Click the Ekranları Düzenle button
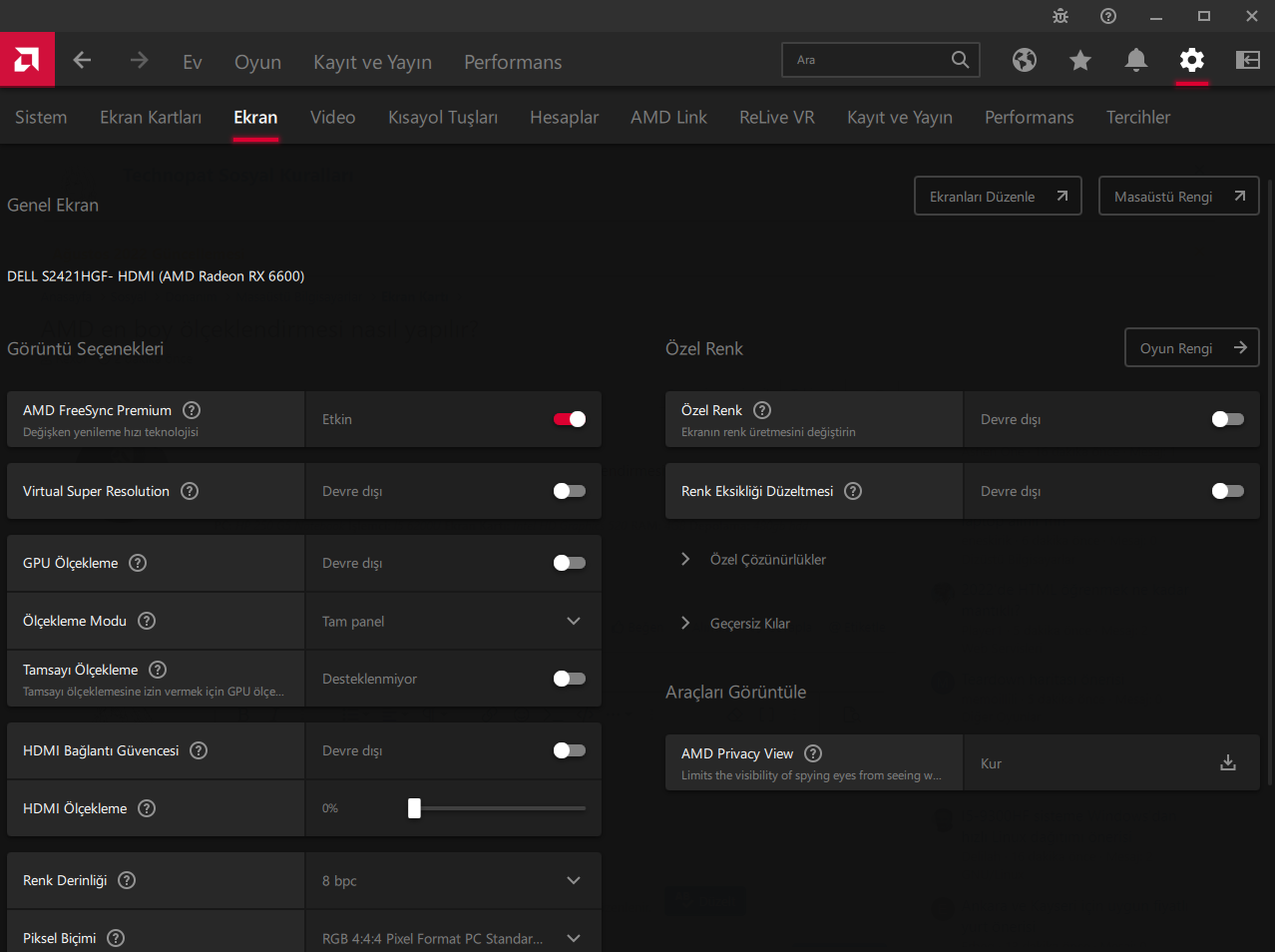The image size is (1275, 952). (998, 197)
